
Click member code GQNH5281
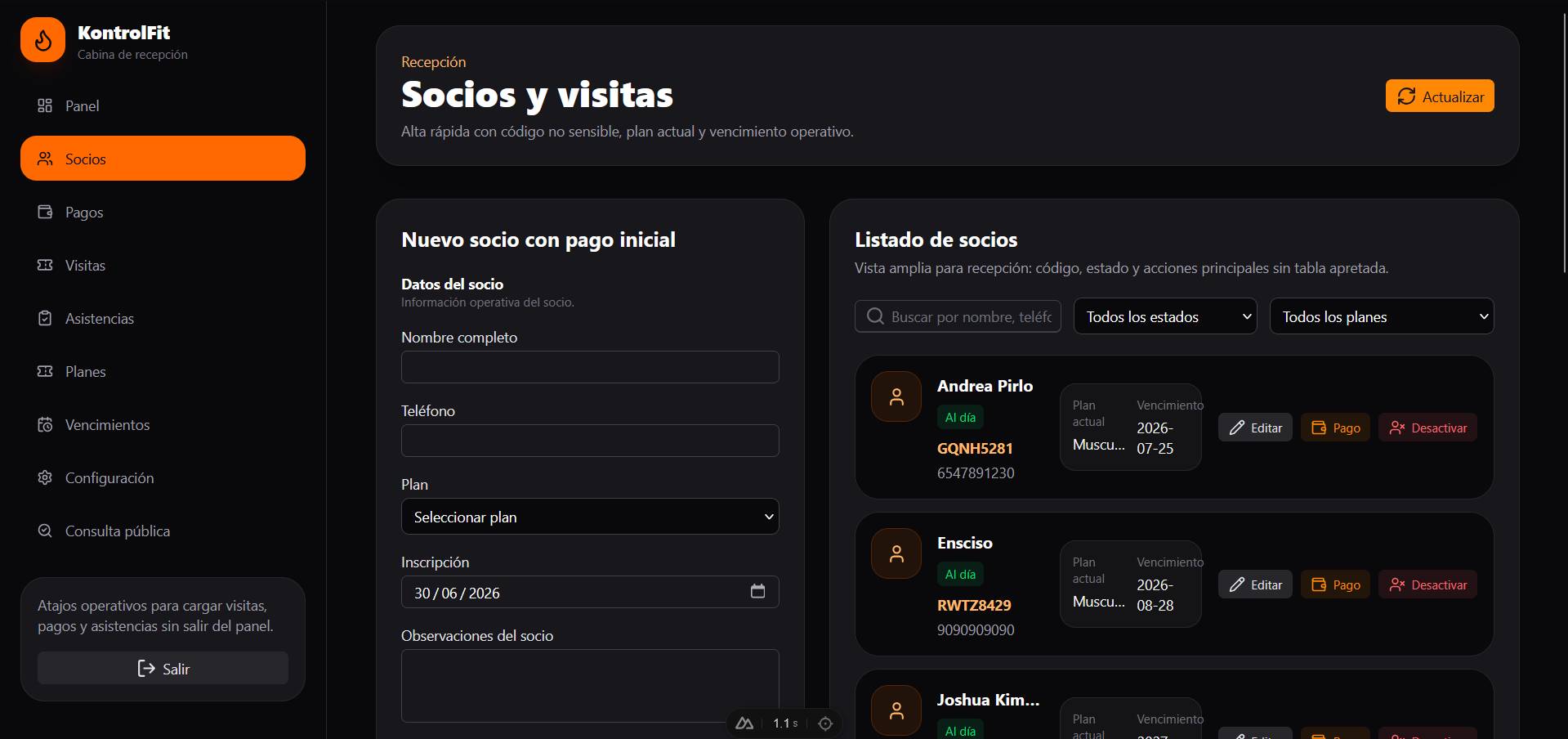tap(975, 448)
